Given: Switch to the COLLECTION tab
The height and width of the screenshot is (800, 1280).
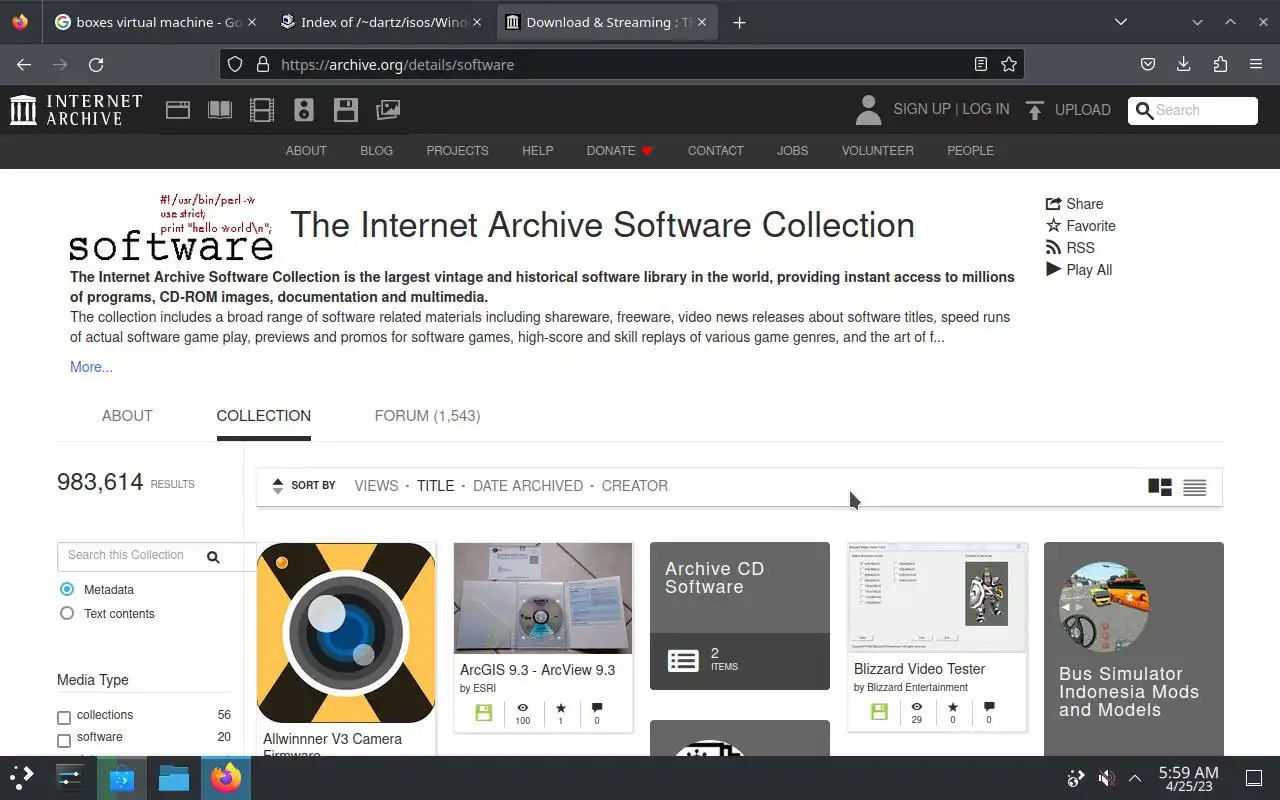Looking at the screenshot, I should [x=264, y=416].
